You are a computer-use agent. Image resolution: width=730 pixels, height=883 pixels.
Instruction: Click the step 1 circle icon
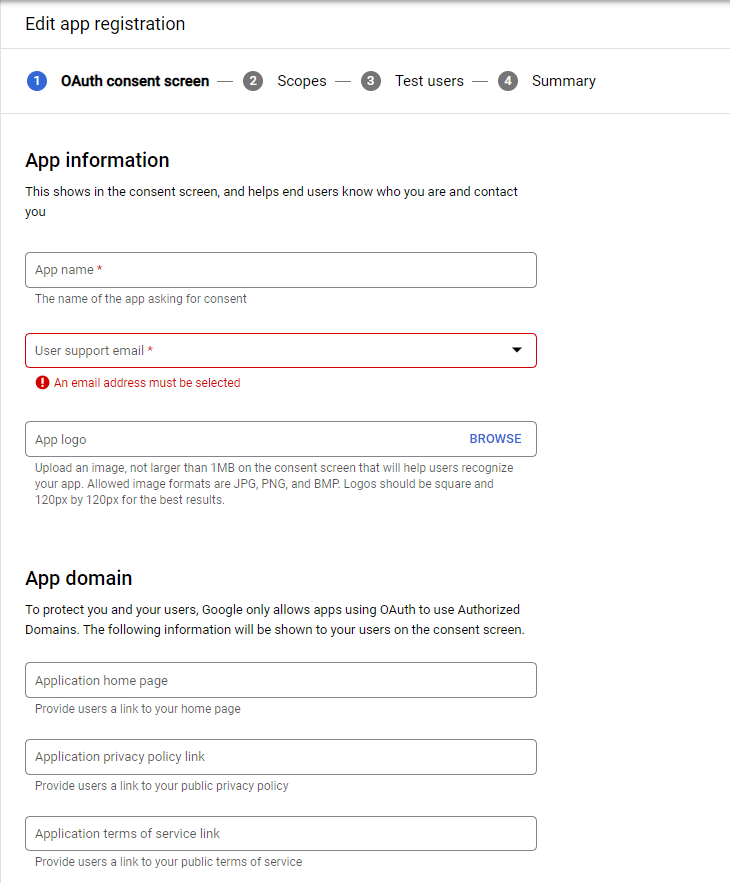click(x=37, y=81)
